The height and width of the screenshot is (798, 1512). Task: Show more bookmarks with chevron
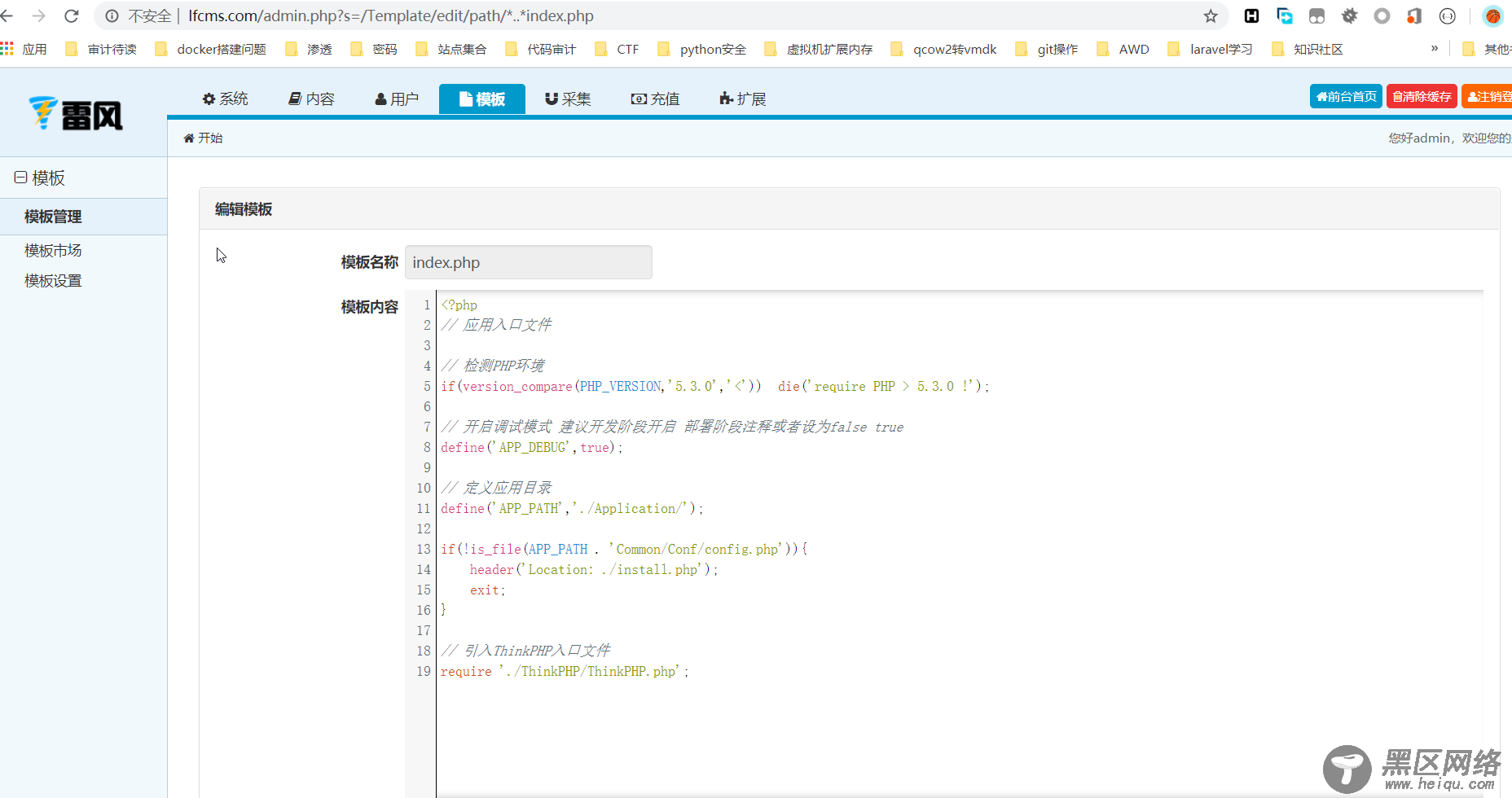pos(1435,49)
